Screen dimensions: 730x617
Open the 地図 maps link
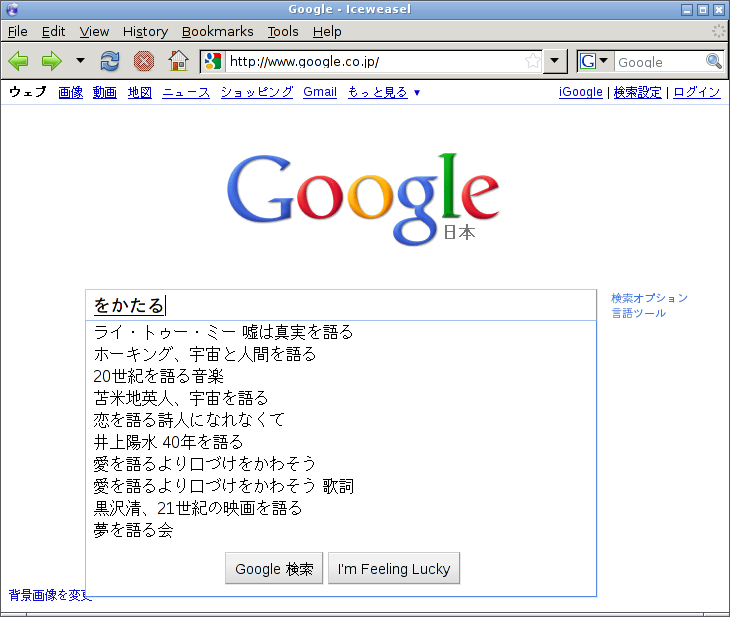tap(140, 92)
